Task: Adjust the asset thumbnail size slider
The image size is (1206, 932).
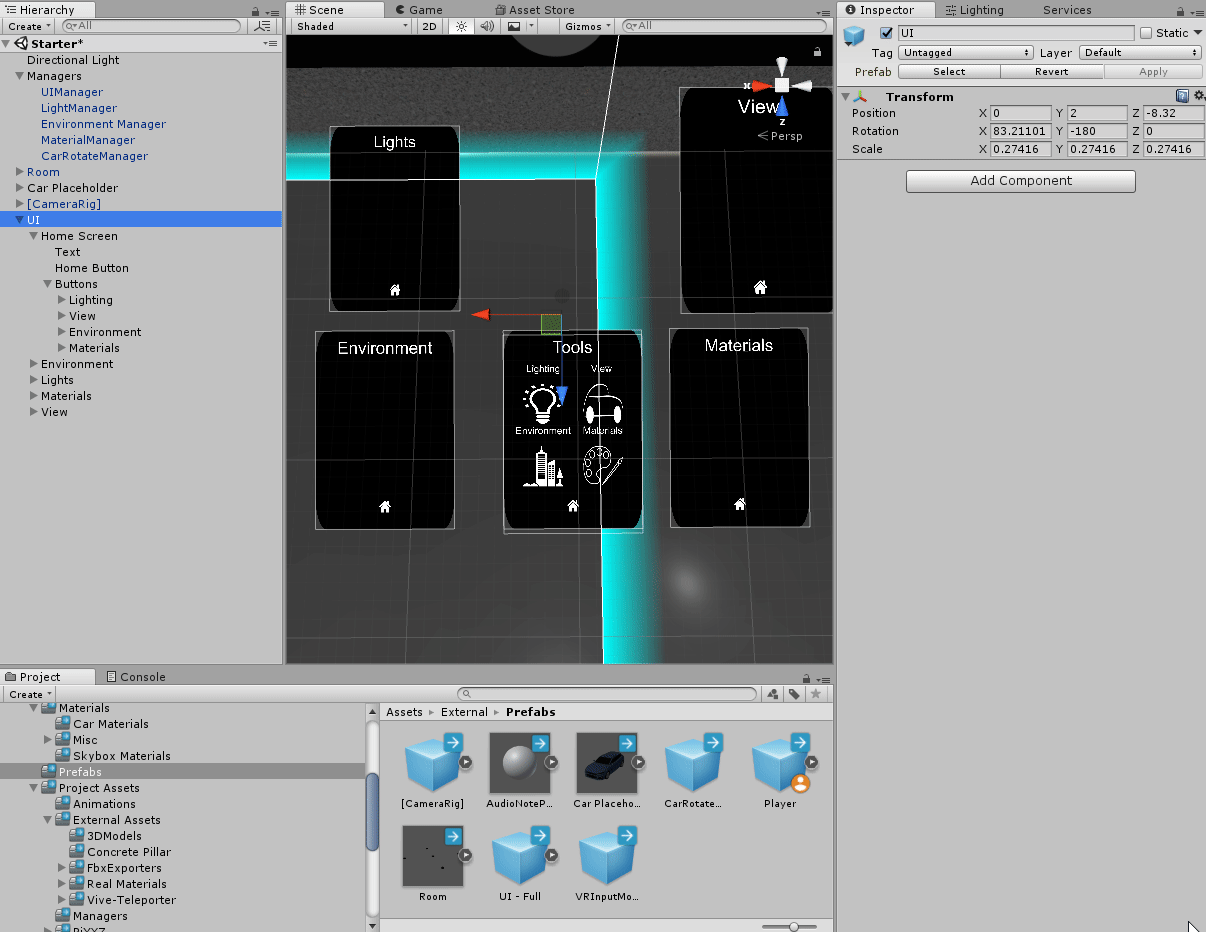Action: 794,926
